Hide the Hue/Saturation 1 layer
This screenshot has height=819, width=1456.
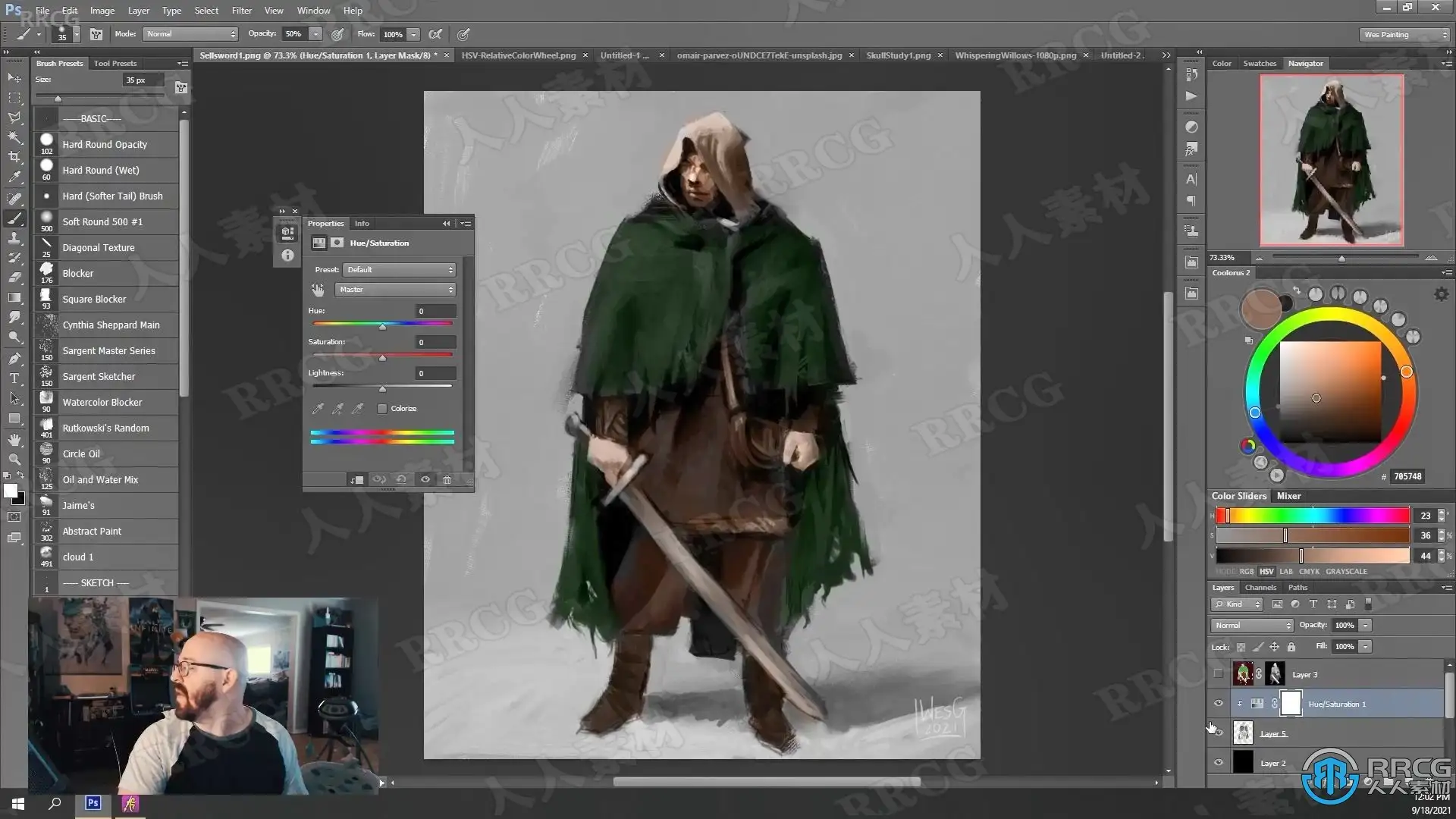1219,704
